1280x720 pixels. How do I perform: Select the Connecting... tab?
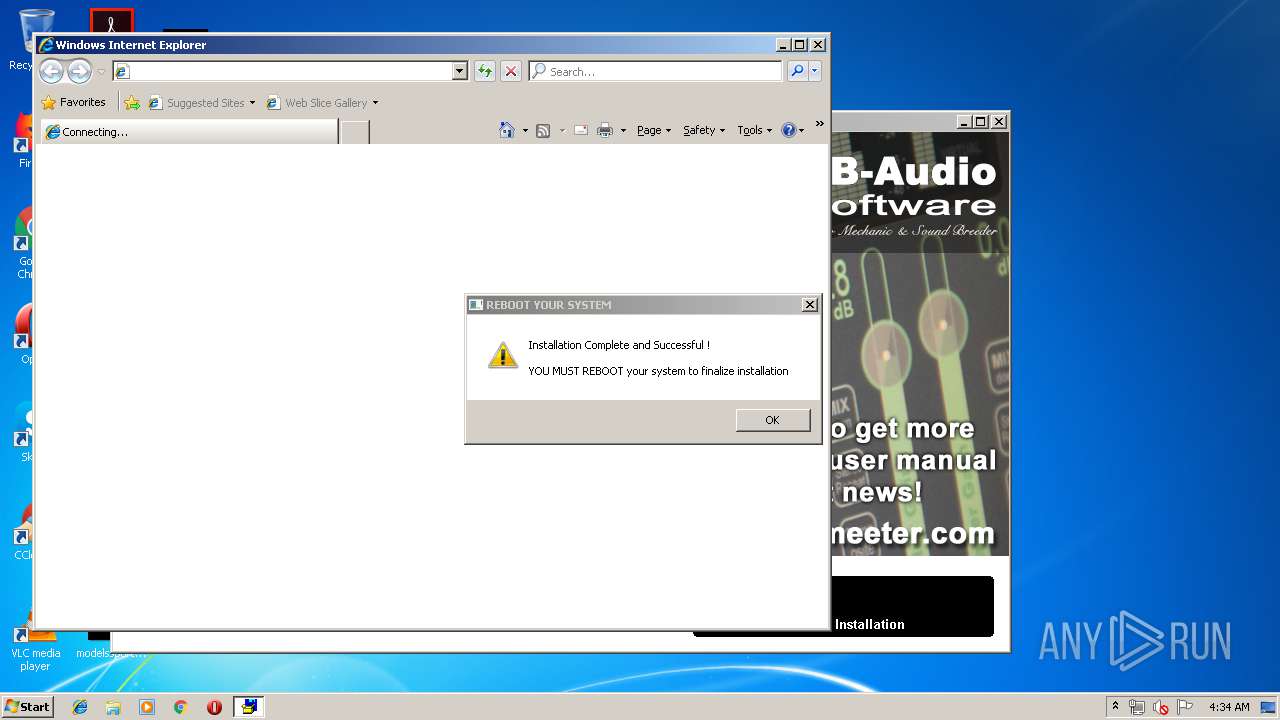tap(188, 132)
